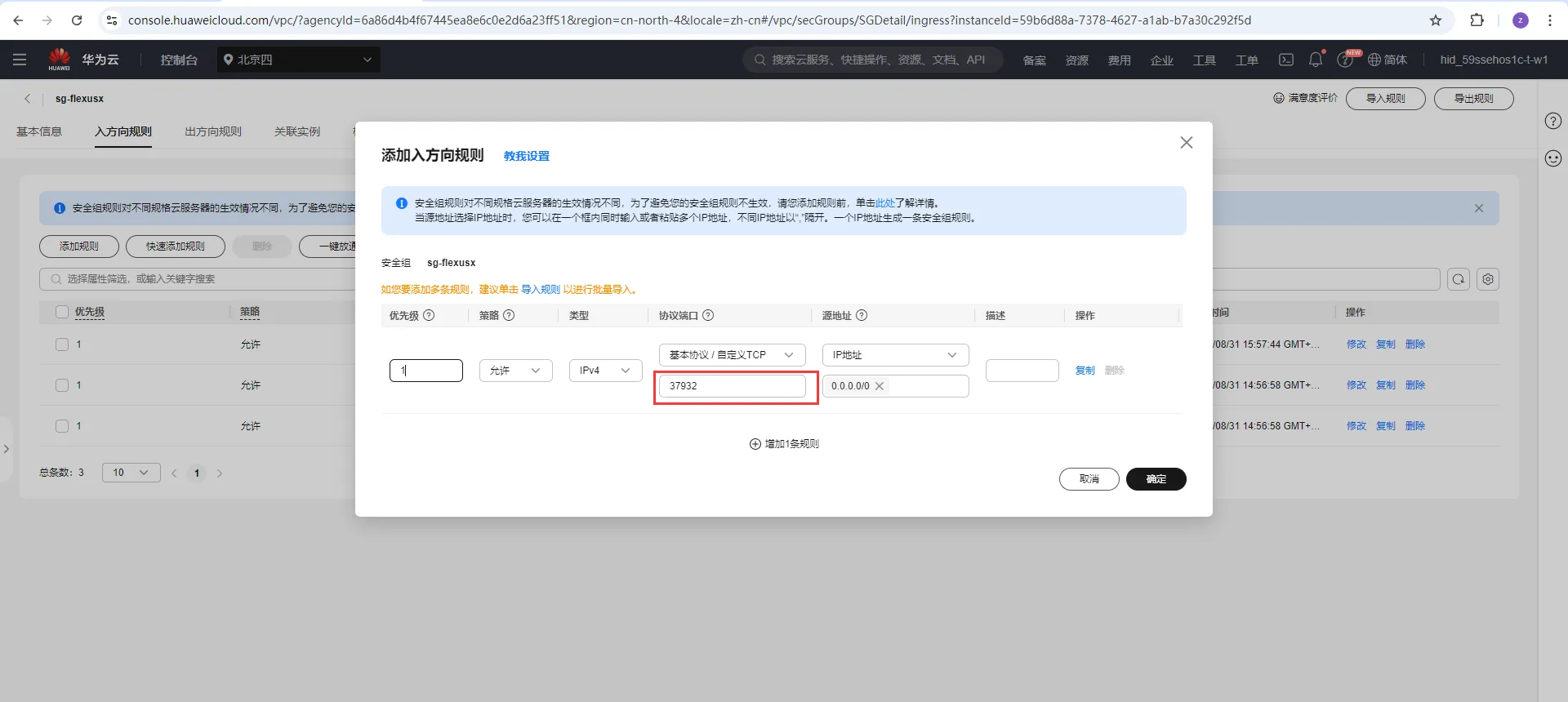Open the right sidebar help question icon

[x=1553, y=122]
